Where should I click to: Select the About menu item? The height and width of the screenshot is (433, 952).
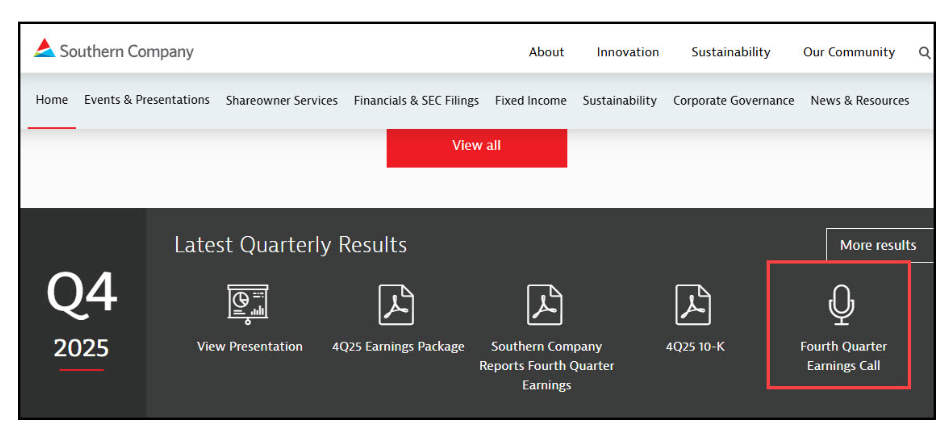[546, 52]
